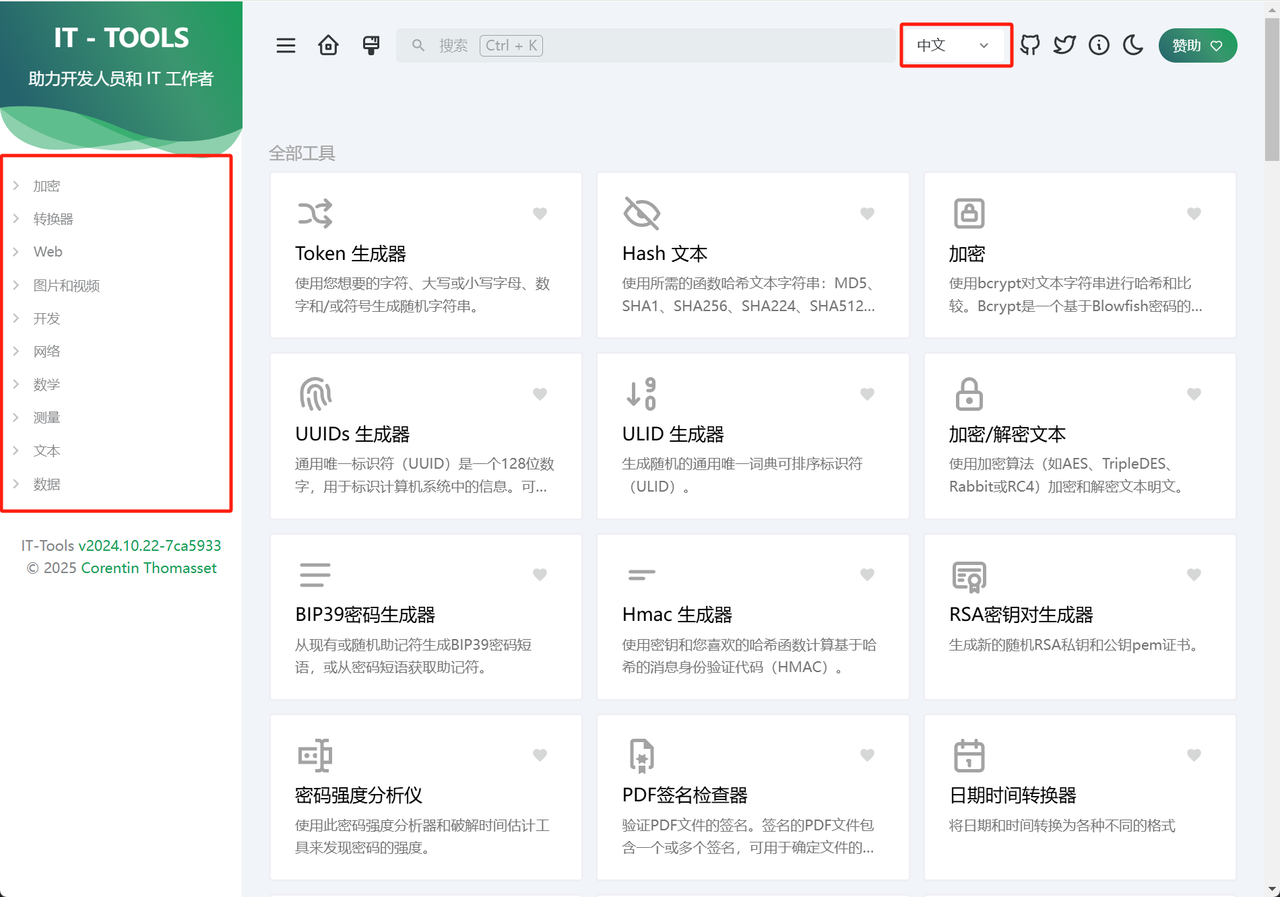Click the 加密/解密文本 padlock icon
Image resolution: width=1280 pixels, height=897 pixels.
point(968,393)
